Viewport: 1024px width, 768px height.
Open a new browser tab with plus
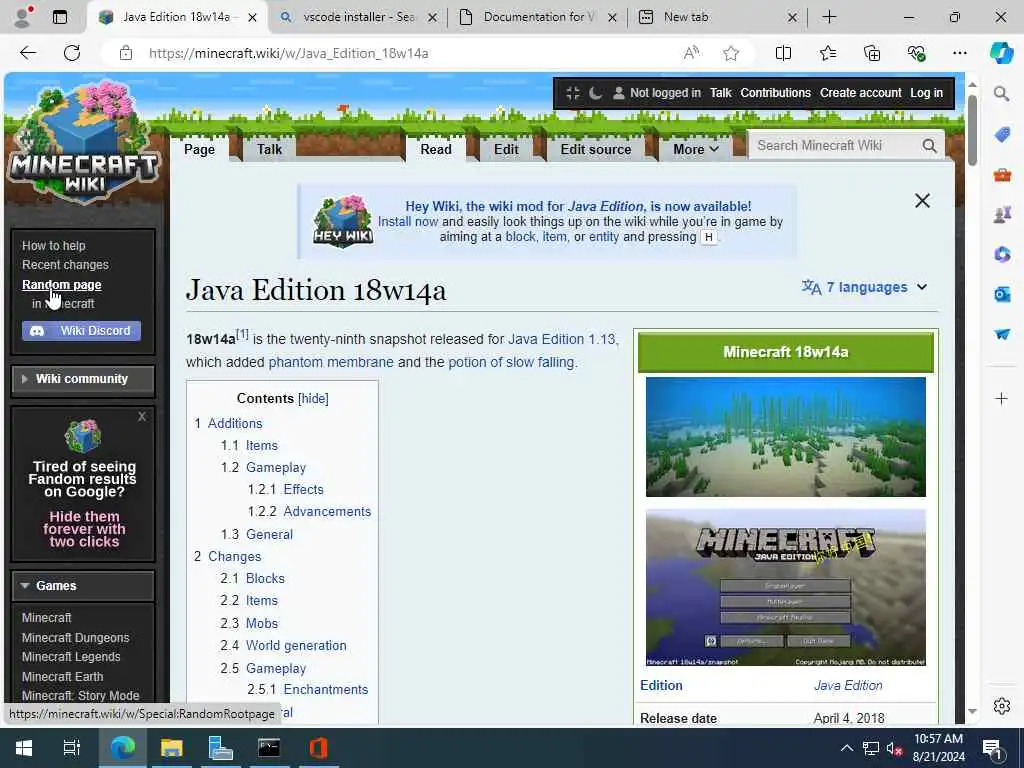tap(829, 17)
